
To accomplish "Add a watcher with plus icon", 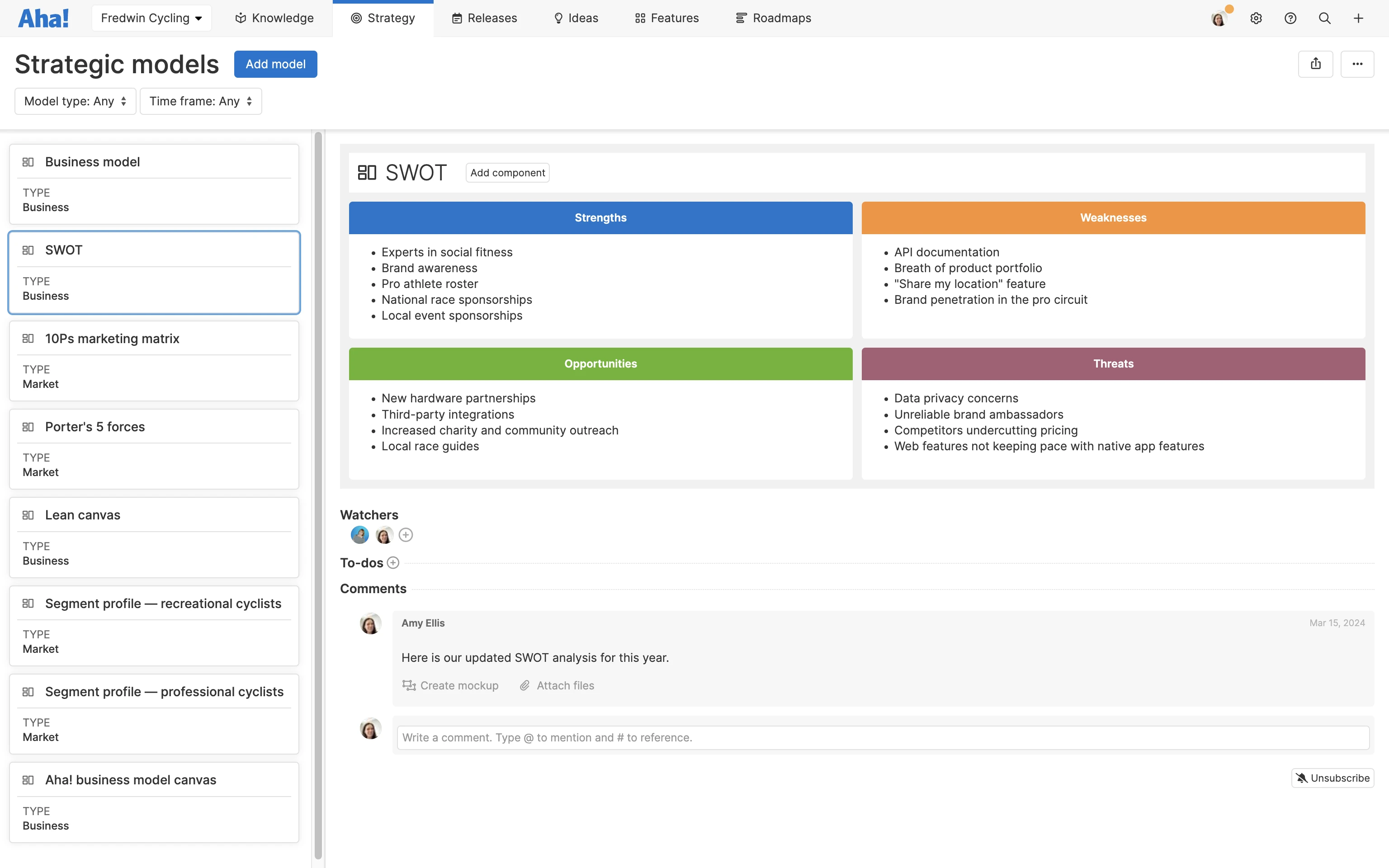I will (406, 535).
